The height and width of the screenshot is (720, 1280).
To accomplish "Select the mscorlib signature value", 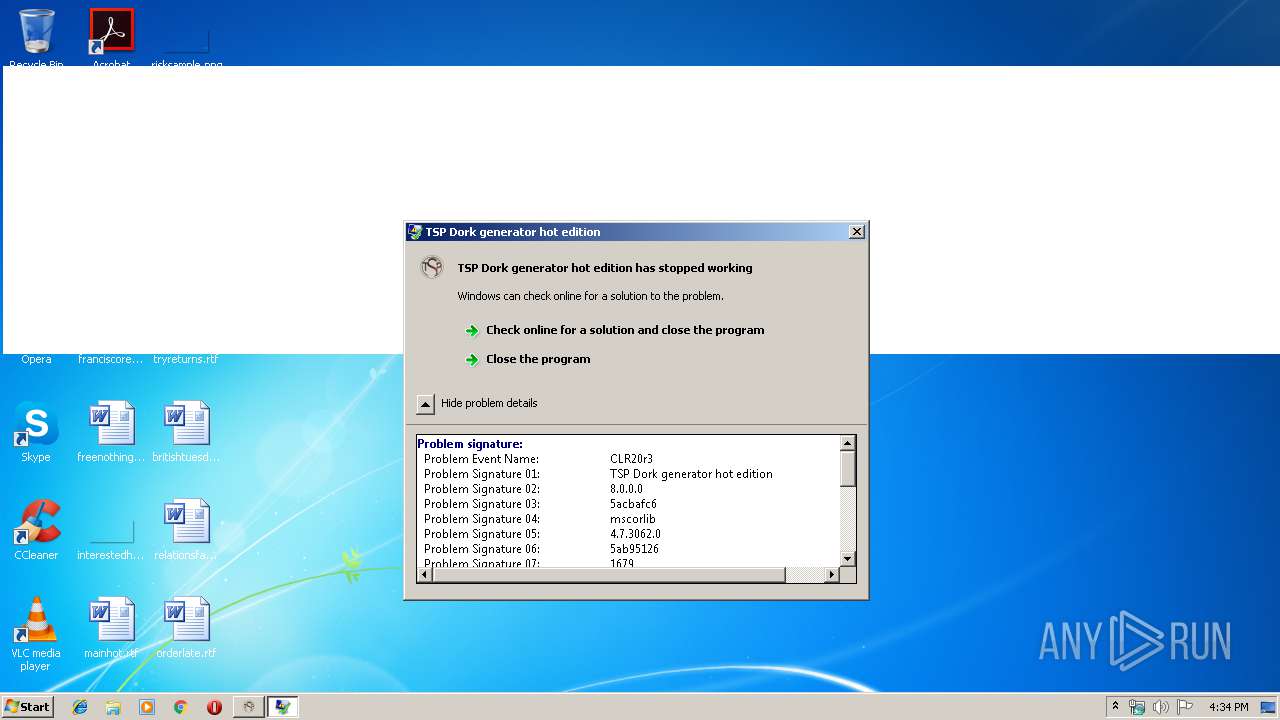I will [x=632, y=519].
